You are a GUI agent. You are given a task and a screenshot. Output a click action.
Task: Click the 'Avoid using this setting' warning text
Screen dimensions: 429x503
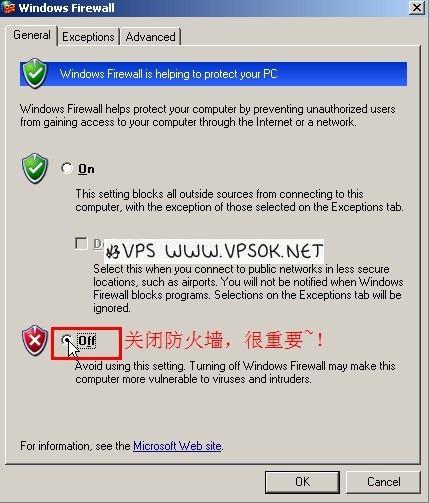pyautogui.click(x=235, y=373)
